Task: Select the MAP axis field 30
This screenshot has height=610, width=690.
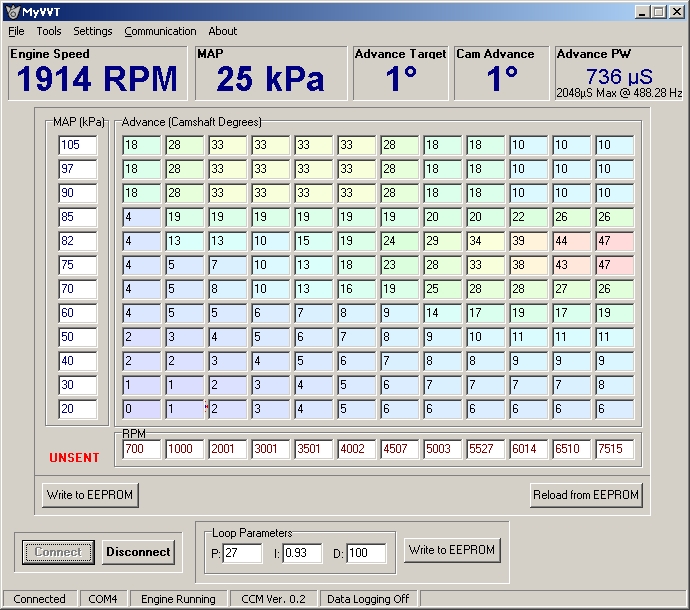Action: (x=77, y=385)
